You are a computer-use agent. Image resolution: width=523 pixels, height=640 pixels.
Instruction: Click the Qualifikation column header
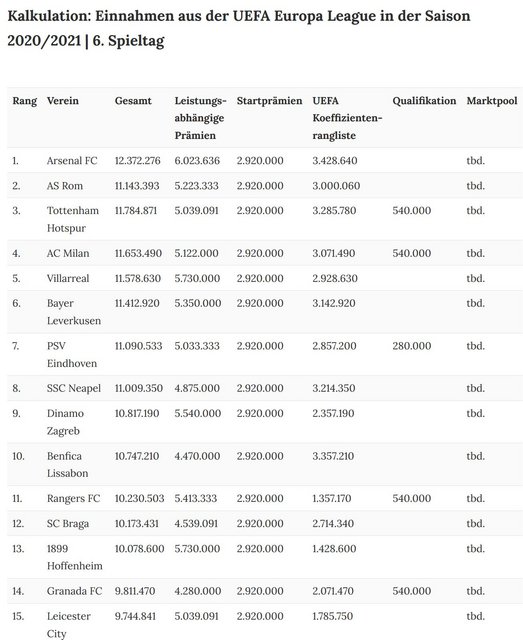(424, 100)
